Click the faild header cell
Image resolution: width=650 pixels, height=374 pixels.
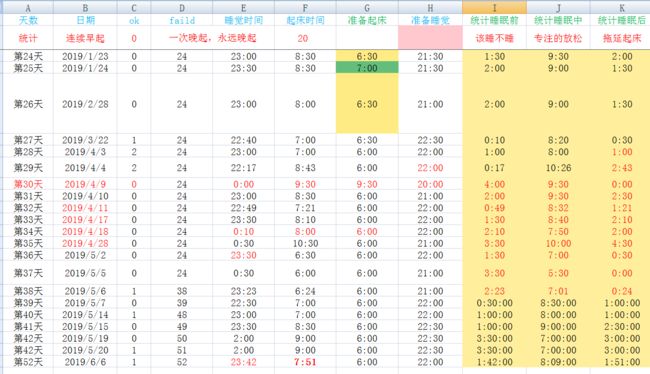(182, 20)
